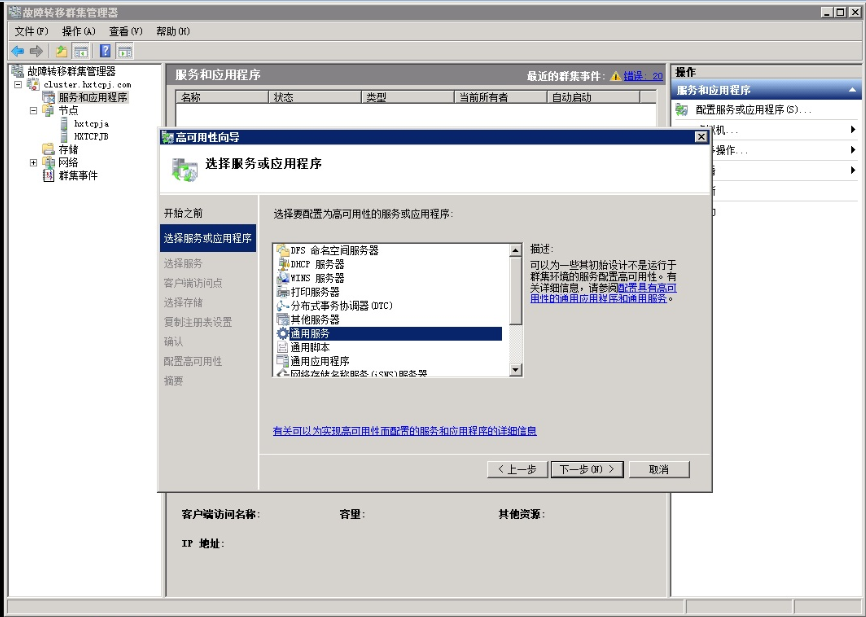Viewport: 866px width, 617px height.
Task: Click 配置服务或应用程序(S)... action
Action: [753, 109]
